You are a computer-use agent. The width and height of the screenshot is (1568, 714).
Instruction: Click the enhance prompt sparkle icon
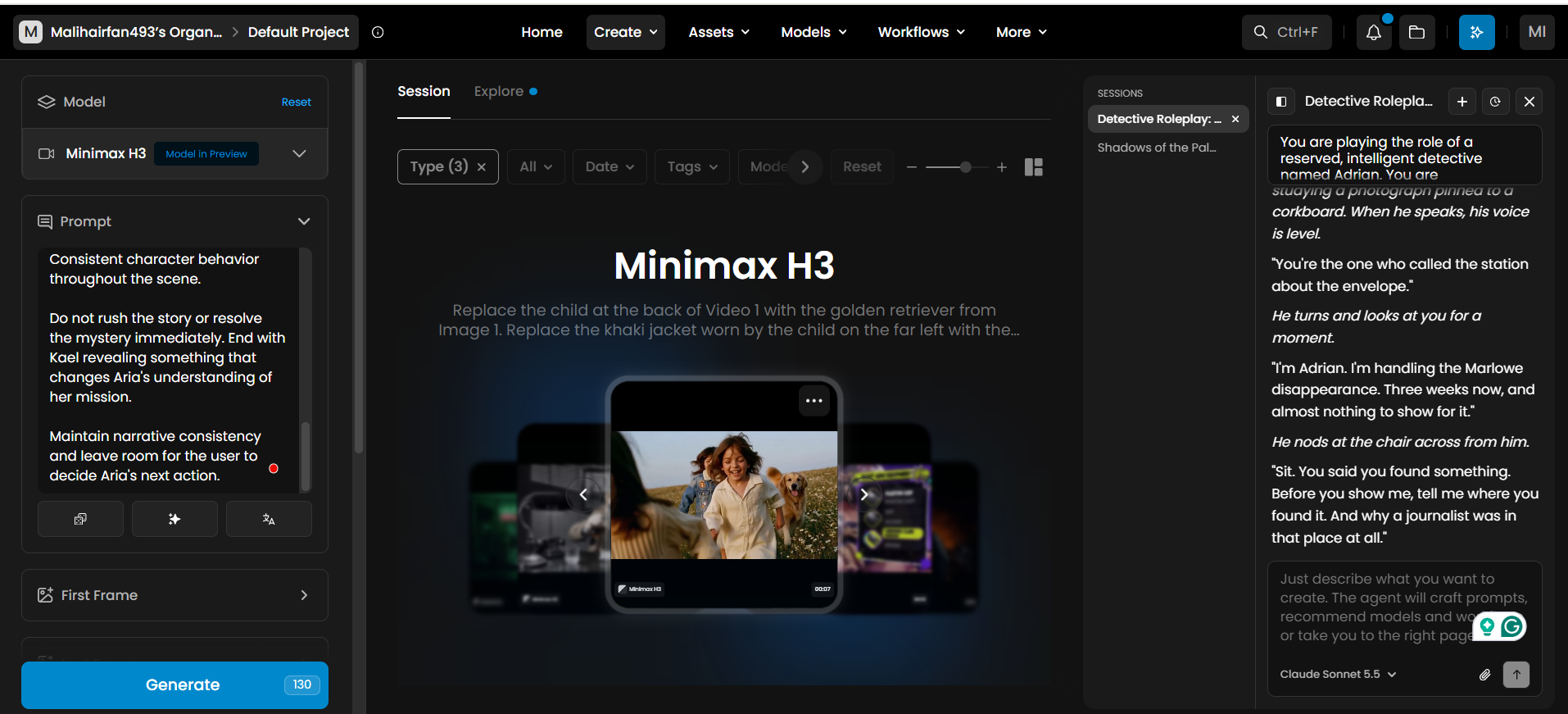[174, 519]
